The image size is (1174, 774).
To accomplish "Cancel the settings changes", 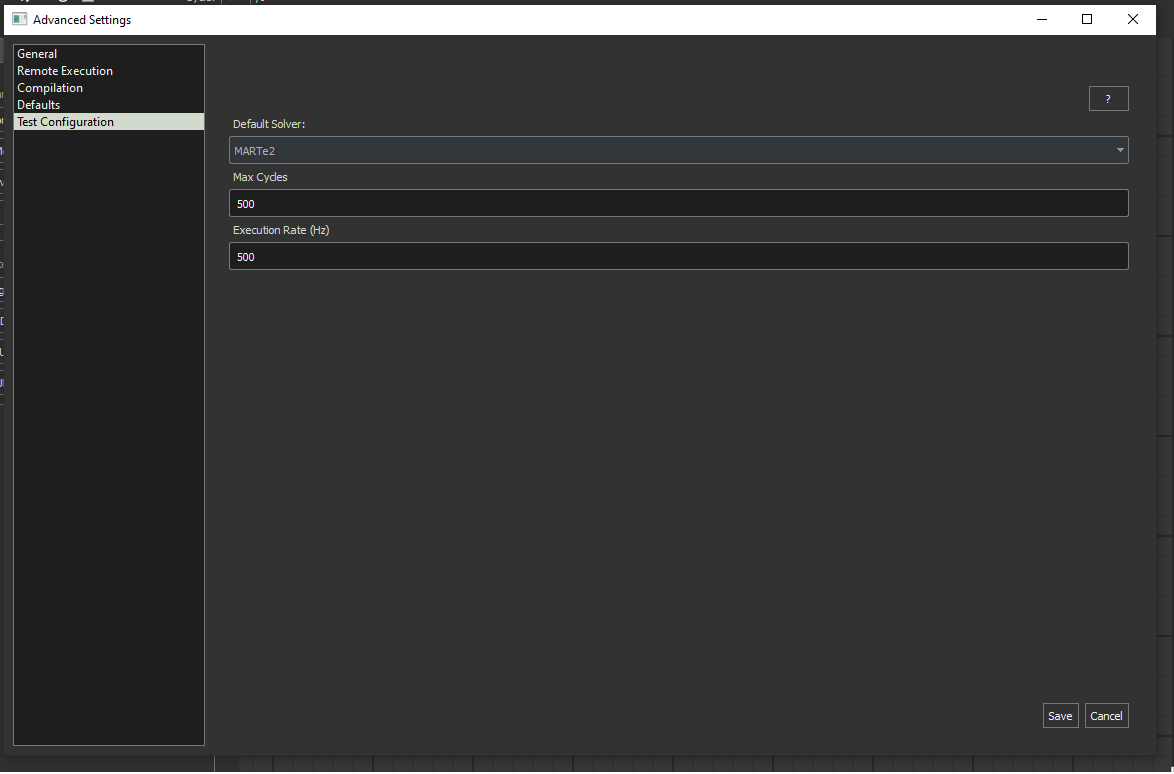I will pyautogui.click(x=1106, y=716).
